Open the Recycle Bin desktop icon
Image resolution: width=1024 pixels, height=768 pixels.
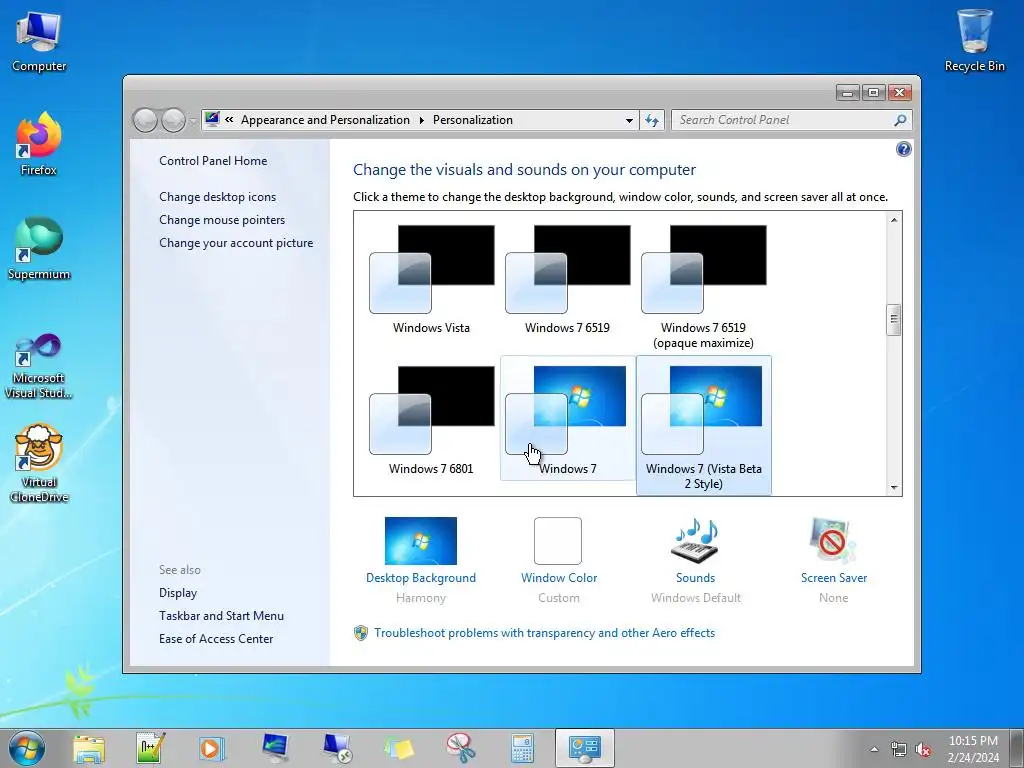pyautogui.click(x=974, y=40)
